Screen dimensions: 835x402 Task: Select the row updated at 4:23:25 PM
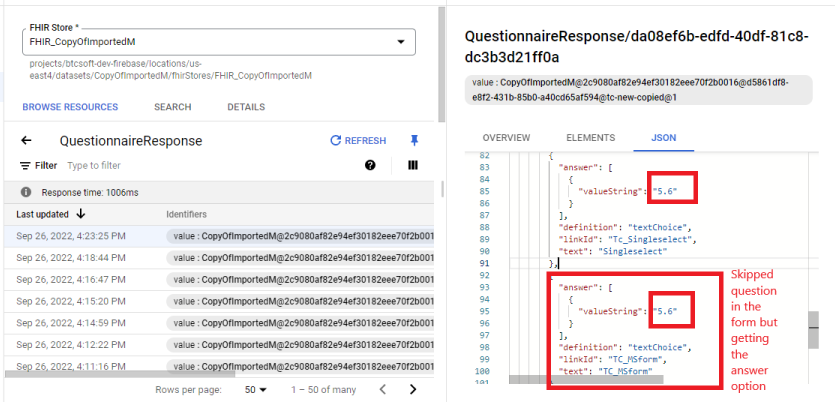[x=219, y=236]
